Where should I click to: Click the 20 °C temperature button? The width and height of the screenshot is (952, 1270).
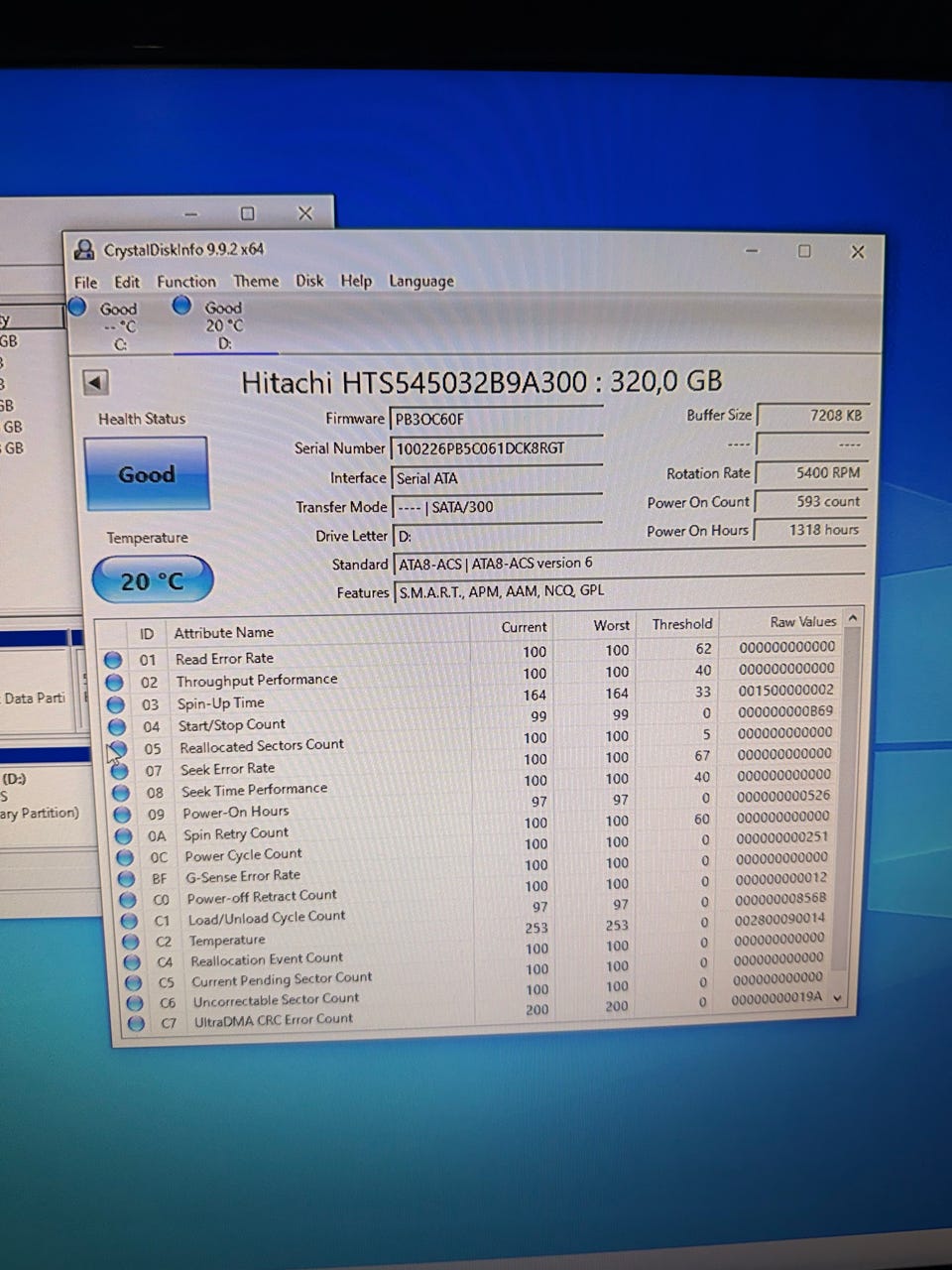click(153, 580)
